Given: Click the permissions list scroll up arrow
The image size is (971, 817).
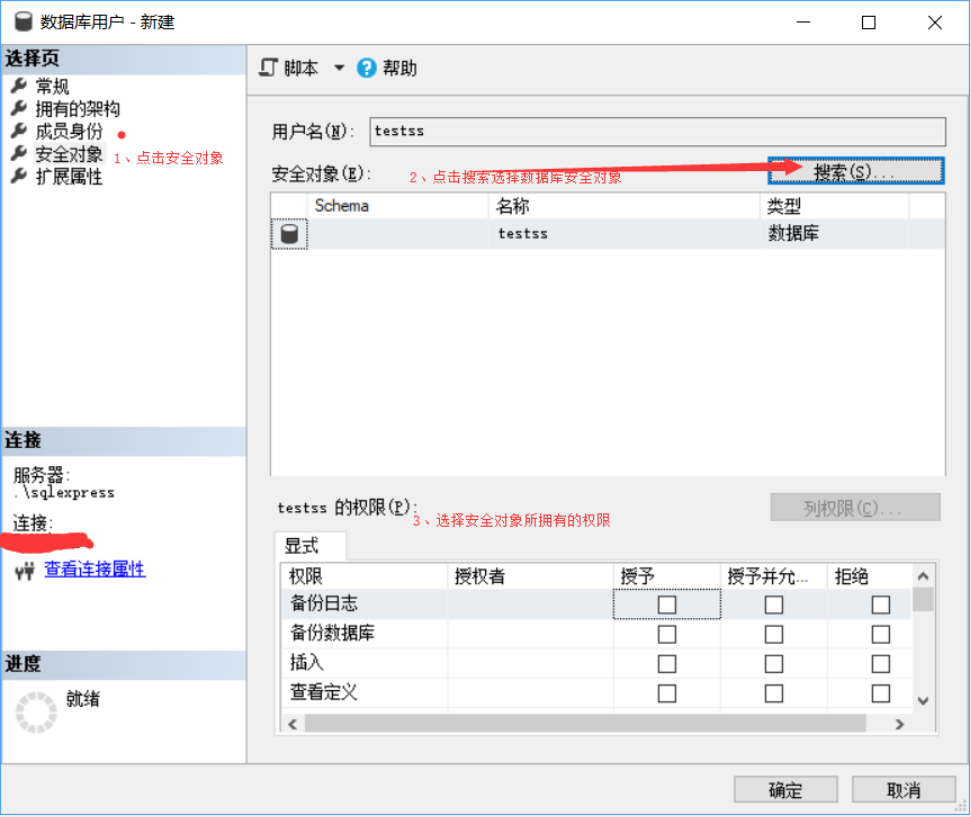Looking at the screenshot, I should [923, 576].
